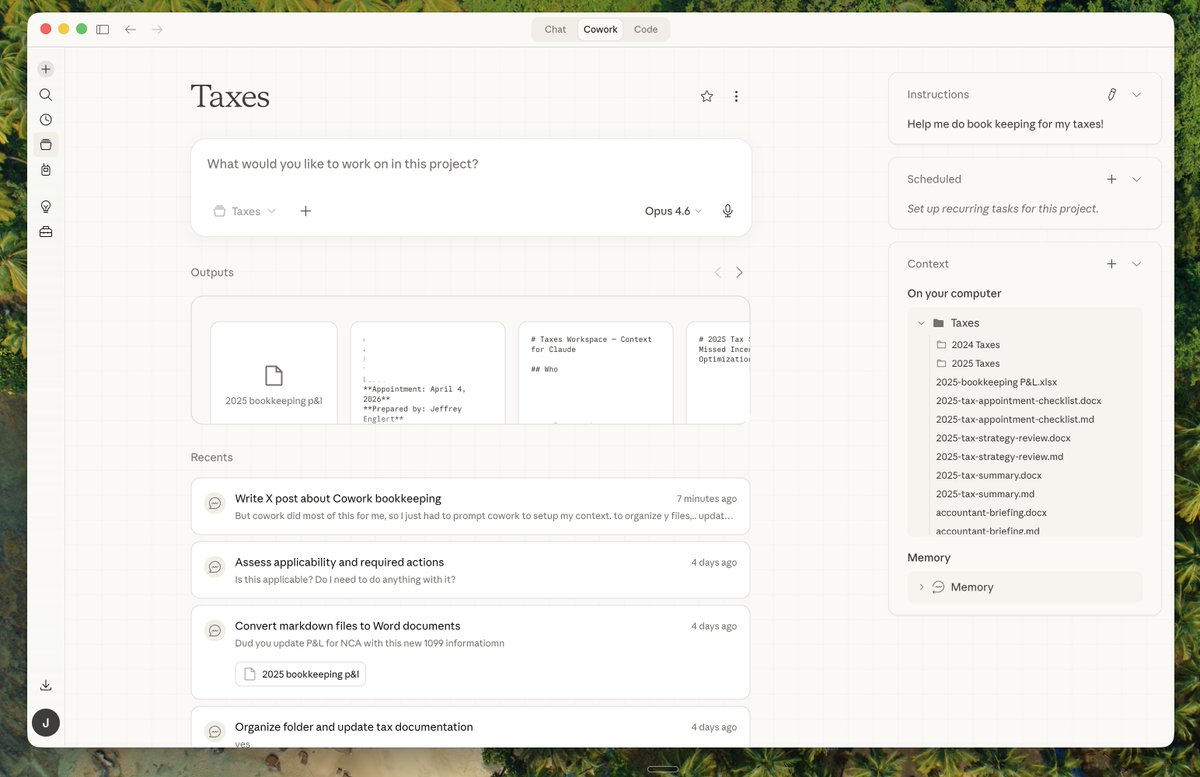Open the three-dot project options menu
This screenshot has width=1200, height=777.
point(736,96)
